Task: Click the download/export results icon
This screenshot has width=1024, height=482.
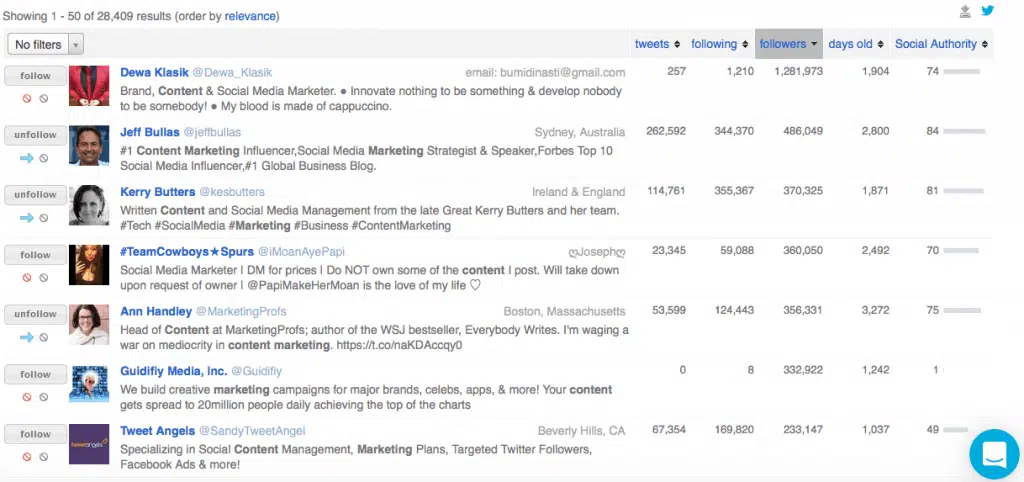Action: [965, 11]
